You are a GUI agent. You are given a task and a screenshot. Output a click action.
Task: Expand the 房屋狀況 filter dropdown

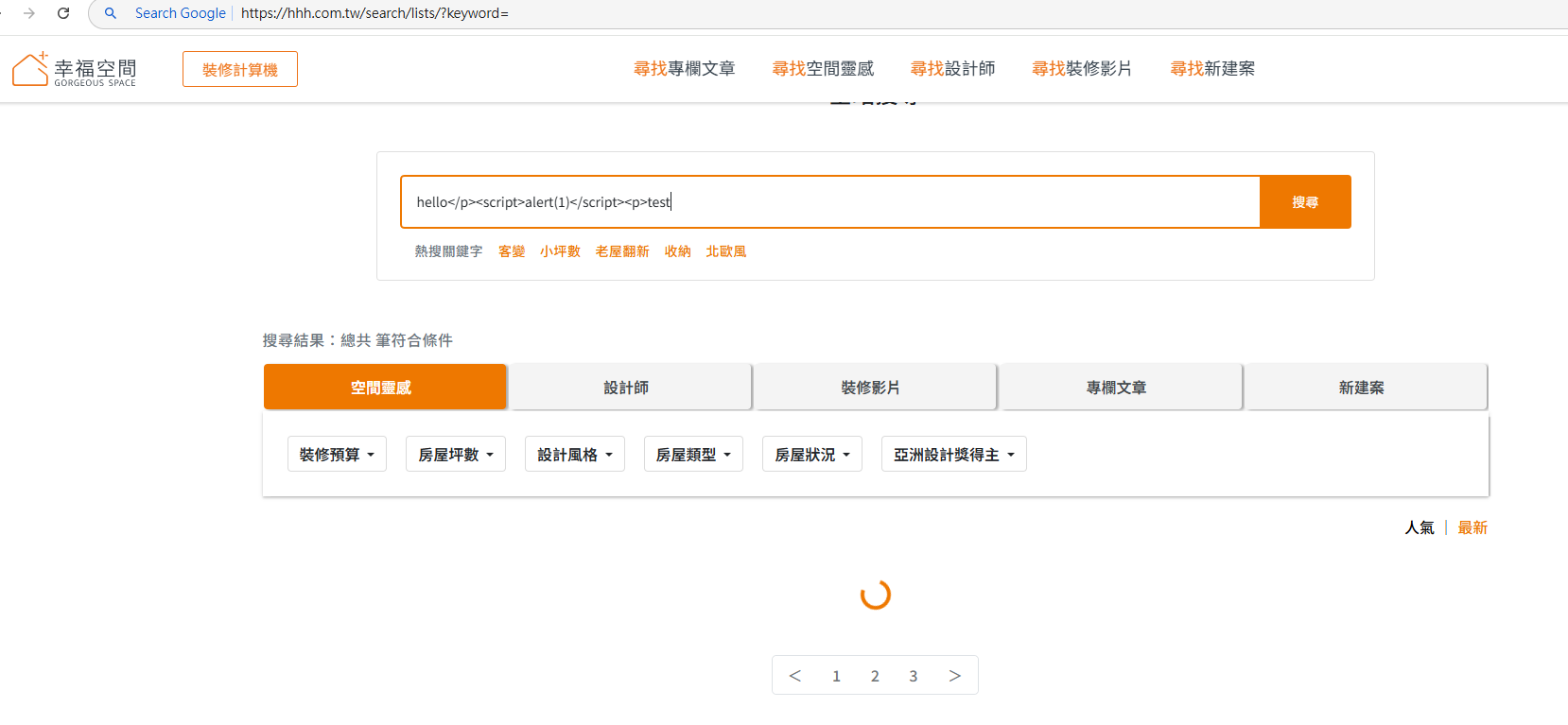point(812,454)
